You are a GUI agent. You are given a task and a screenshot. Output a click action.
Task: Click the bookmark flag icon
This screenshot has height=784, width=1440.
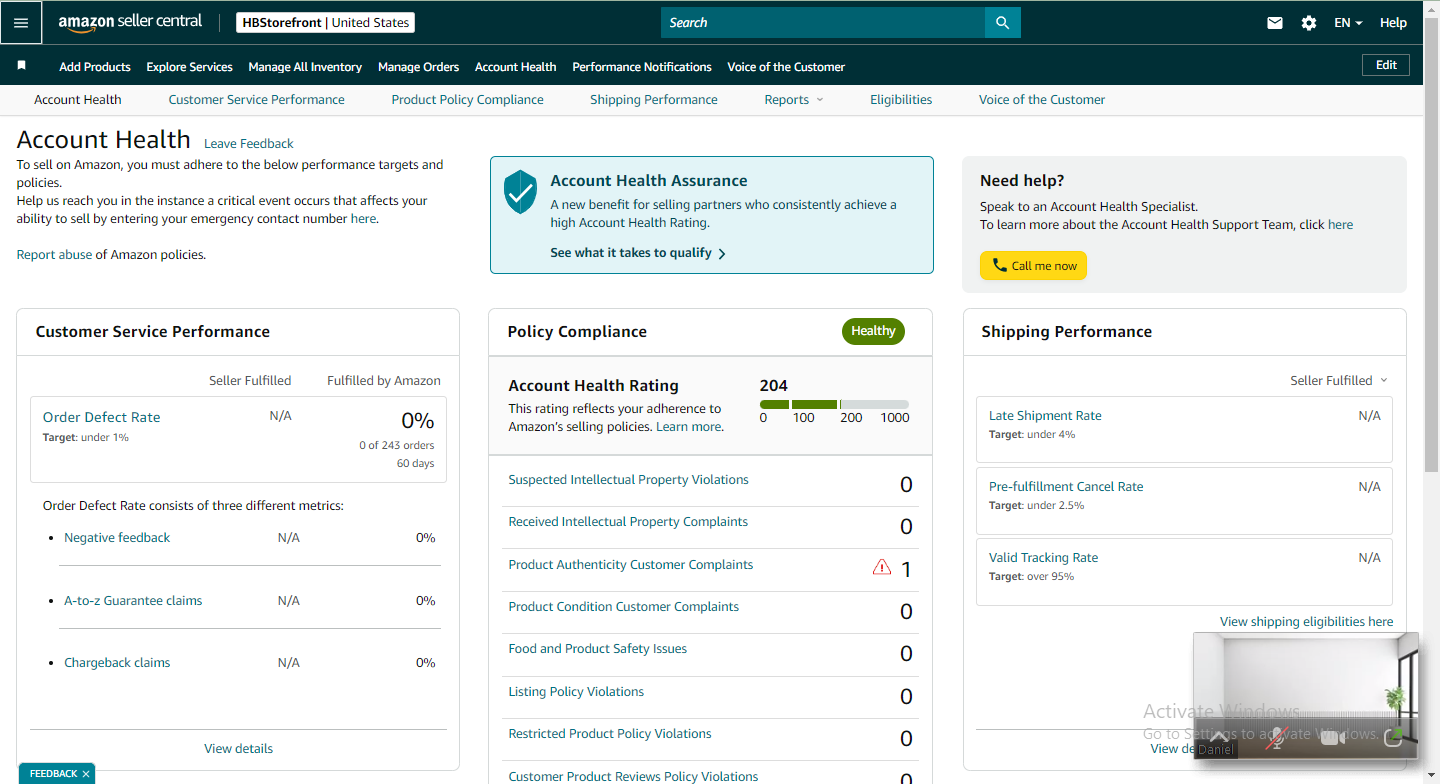click(22, 66)
